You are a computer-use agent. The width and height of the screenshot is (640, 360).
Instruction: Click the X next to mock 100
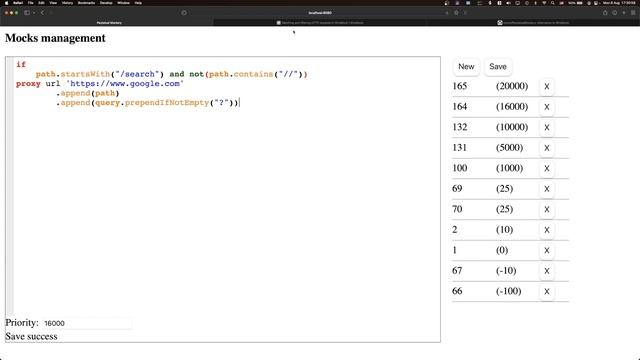(x=547, y=168)
